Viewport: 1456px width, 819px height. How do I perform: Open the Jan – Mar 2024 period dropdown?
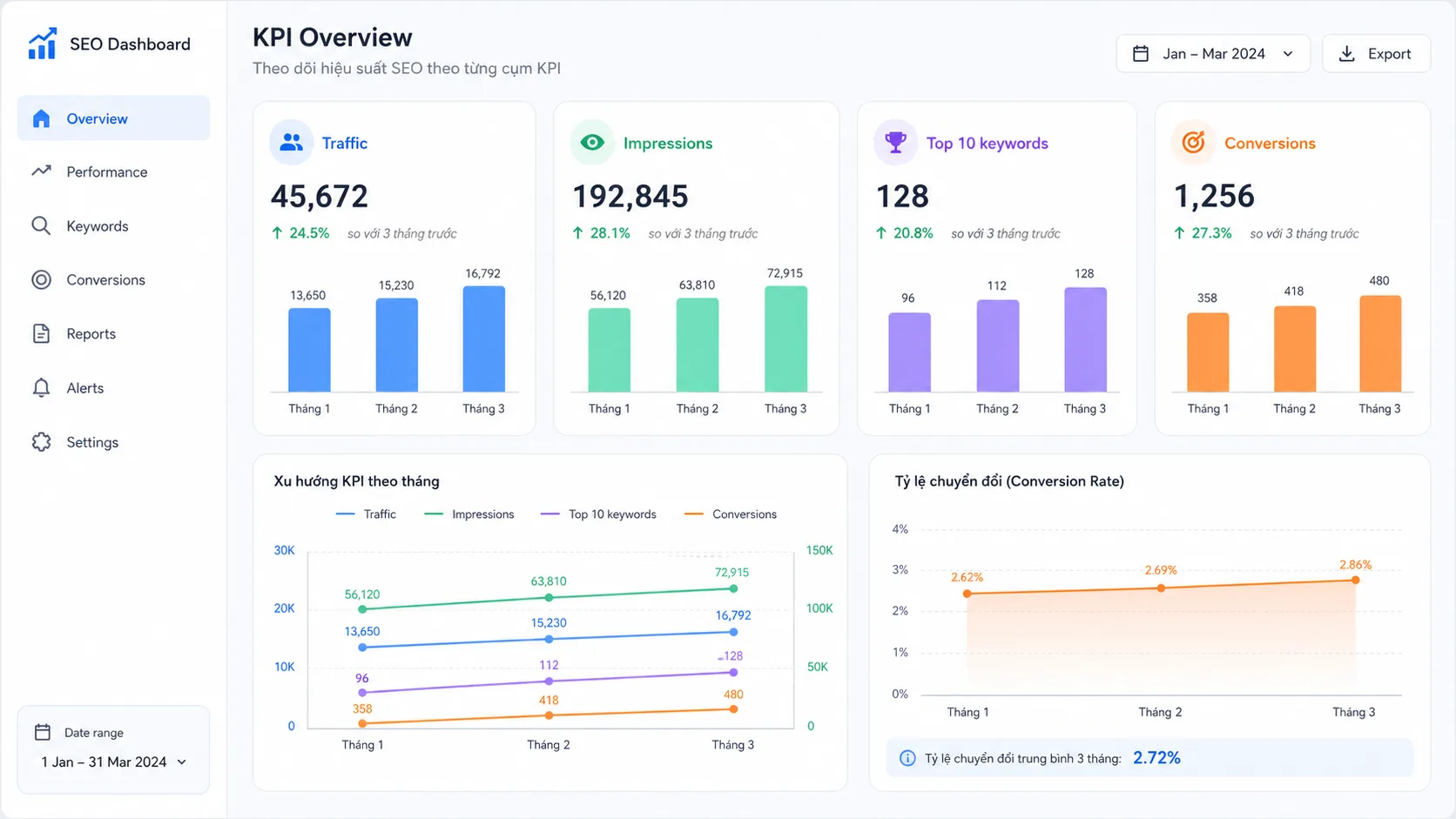(x=1213, y=54)
